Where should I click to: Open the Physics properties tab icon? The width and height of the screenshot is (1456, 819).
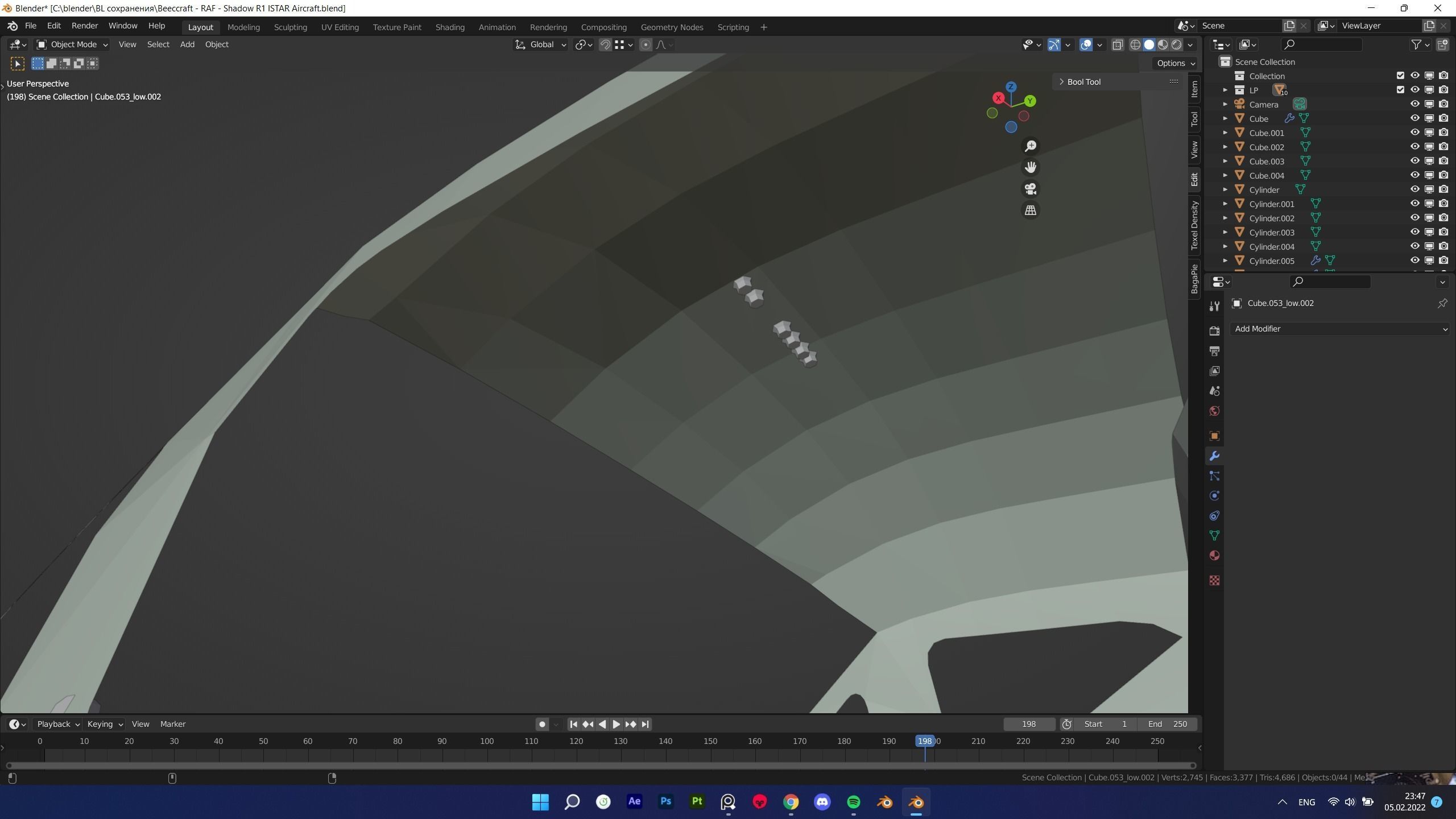click(1214, 496)
